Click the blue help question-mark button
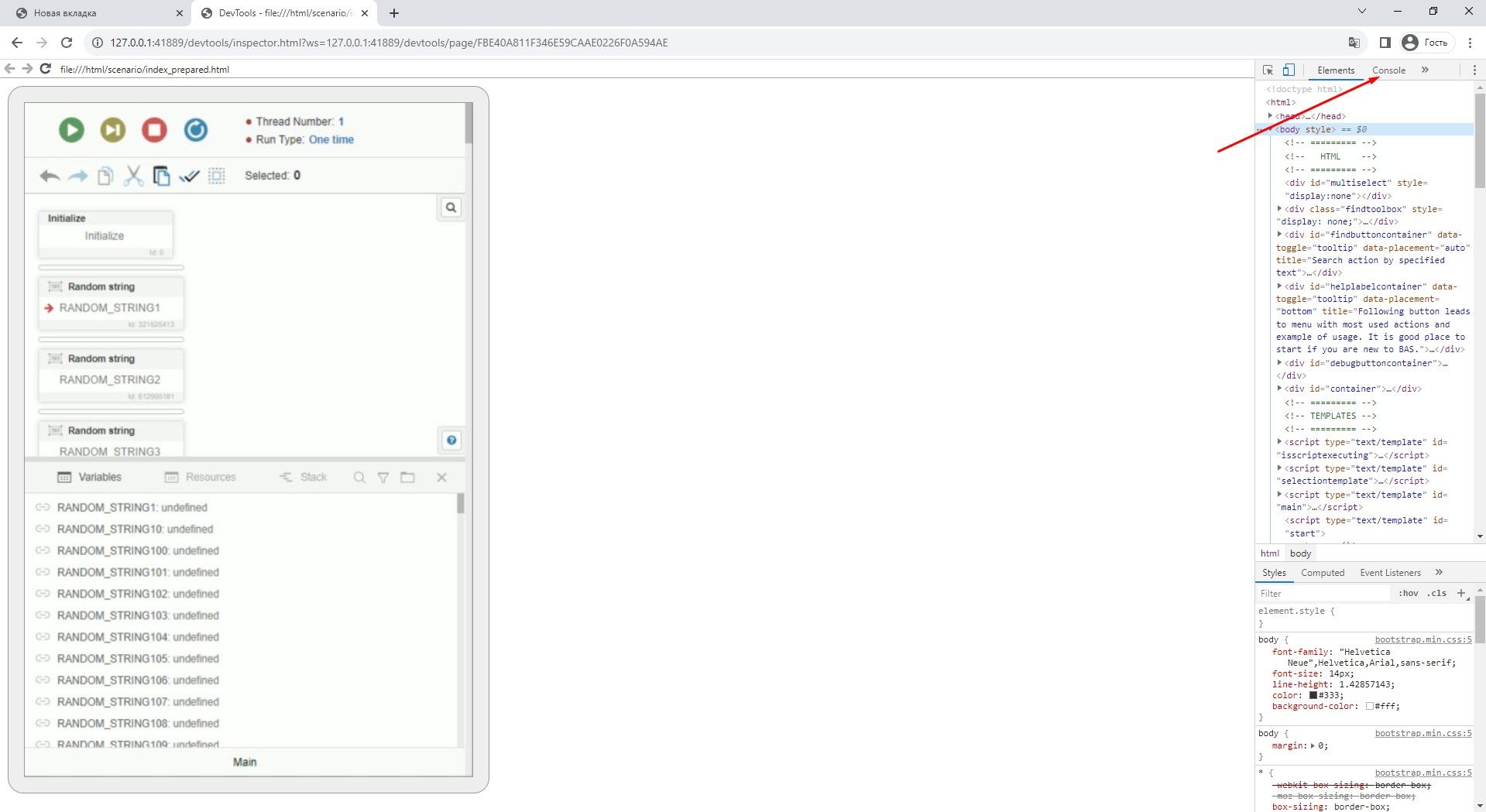Image resolution: width=1486 pixels, height=812 pixels. [x=451, y=440]
